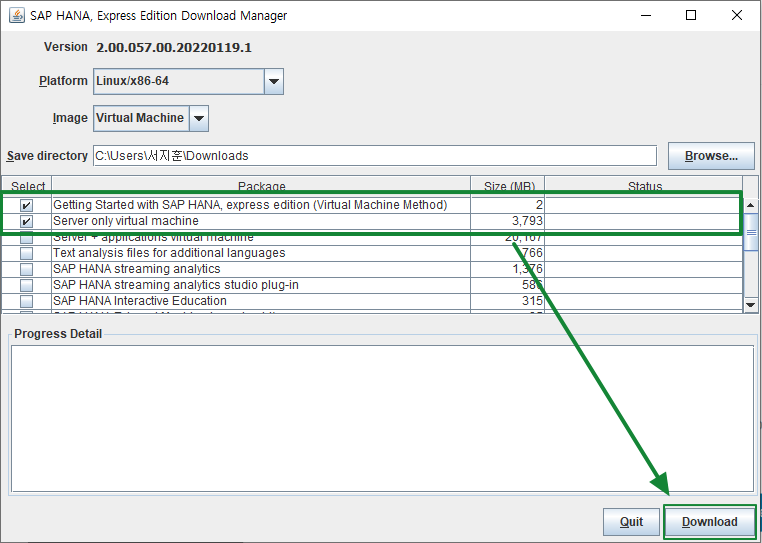762x543 pixels.
Task: Click the package list scroll-up arrow
Action: tap(751, 186)
